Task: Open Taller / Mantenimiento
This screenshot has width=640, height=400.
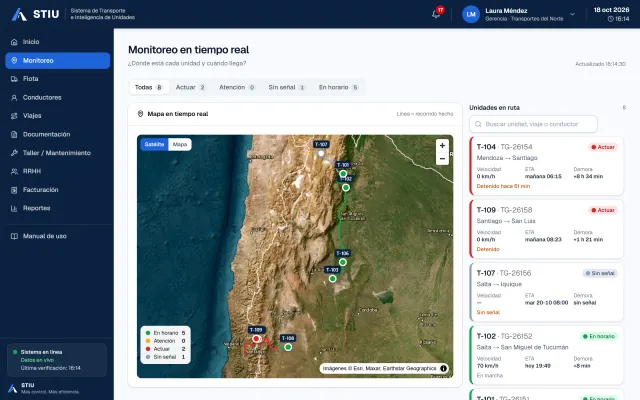Action: [58, 153]
